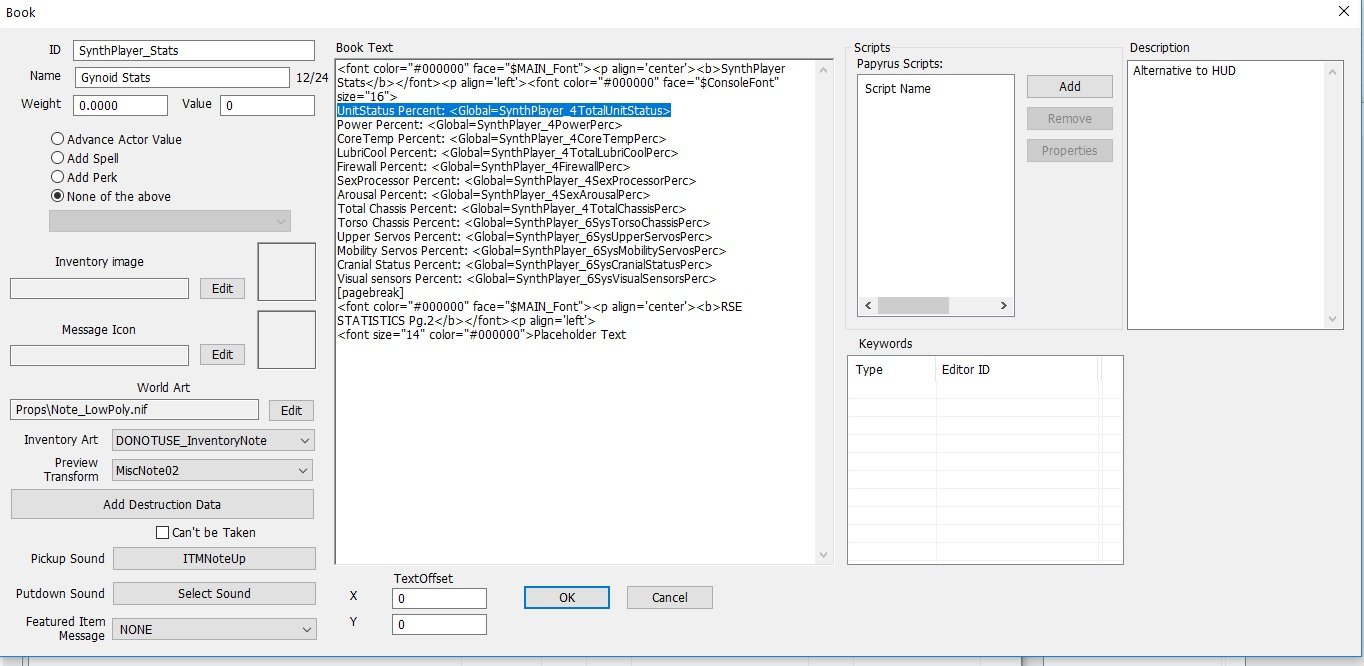
Task: Click Add in the Scripts panel
Action: pyautogui.click(x=1070, y=87)
